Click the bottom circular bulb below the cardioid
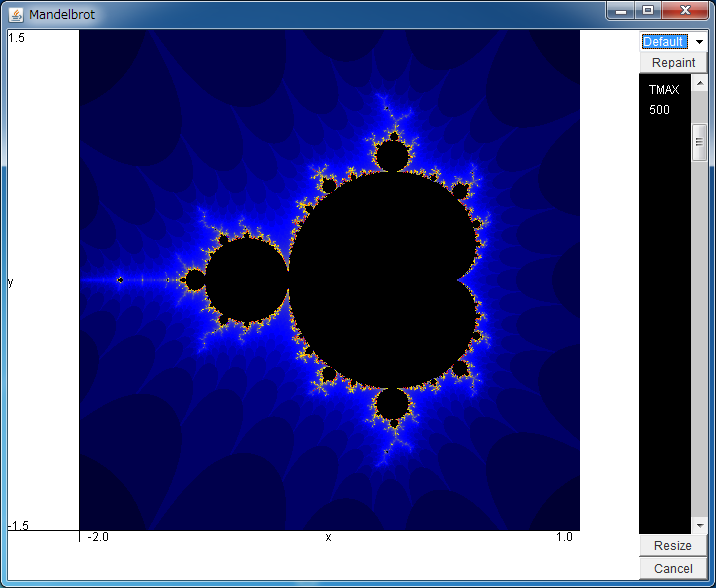The width and height of the screenshot is (716, 588). click(393, 404)
